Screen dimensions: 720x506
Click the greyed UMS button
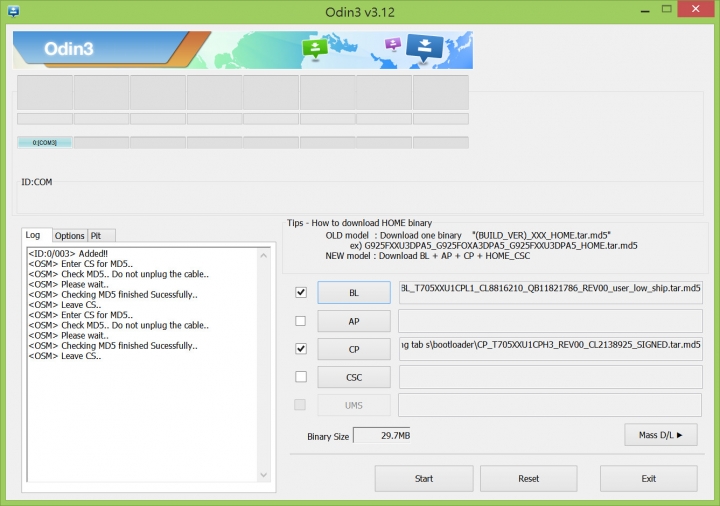pyautogui.click(x=354, y=405)
